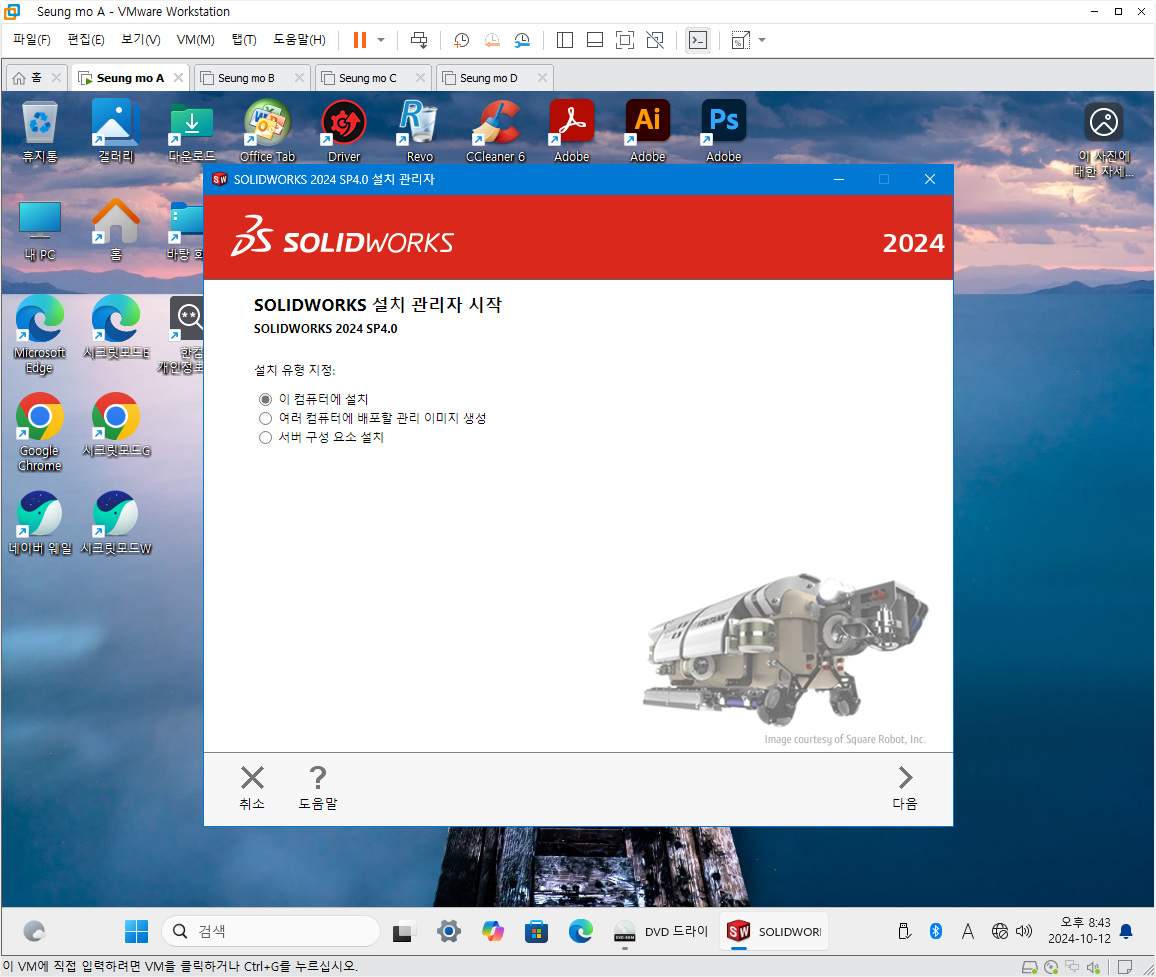Launch Adobe Acrobat desktop shortcut
The image size is (1156, 977).
[571, 131]
